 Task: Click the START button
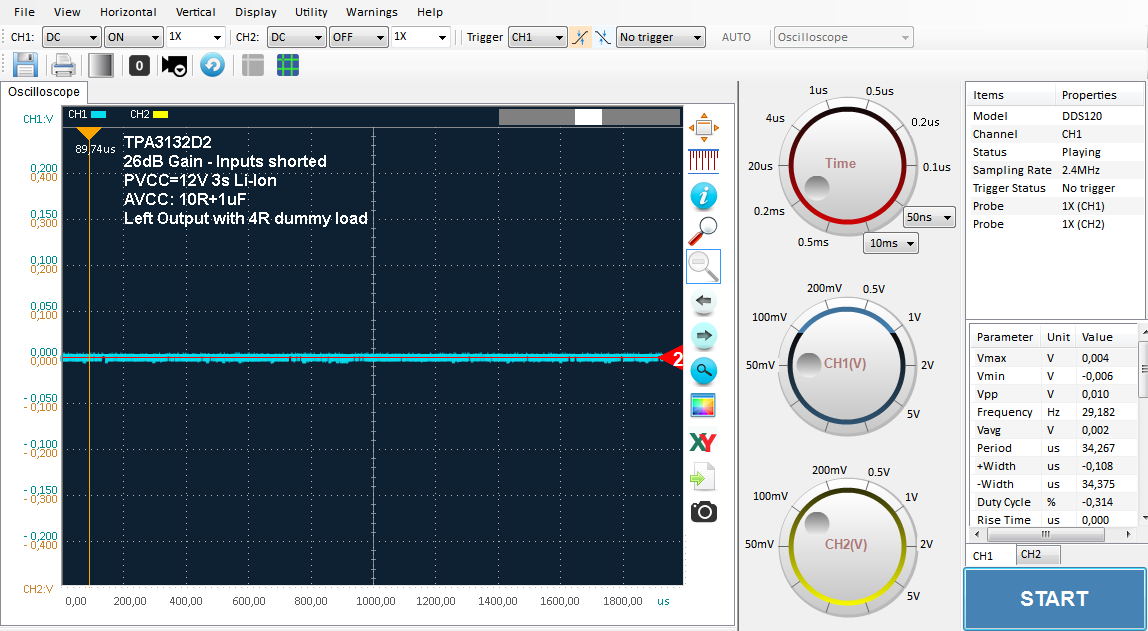(x=1054, y=599)
